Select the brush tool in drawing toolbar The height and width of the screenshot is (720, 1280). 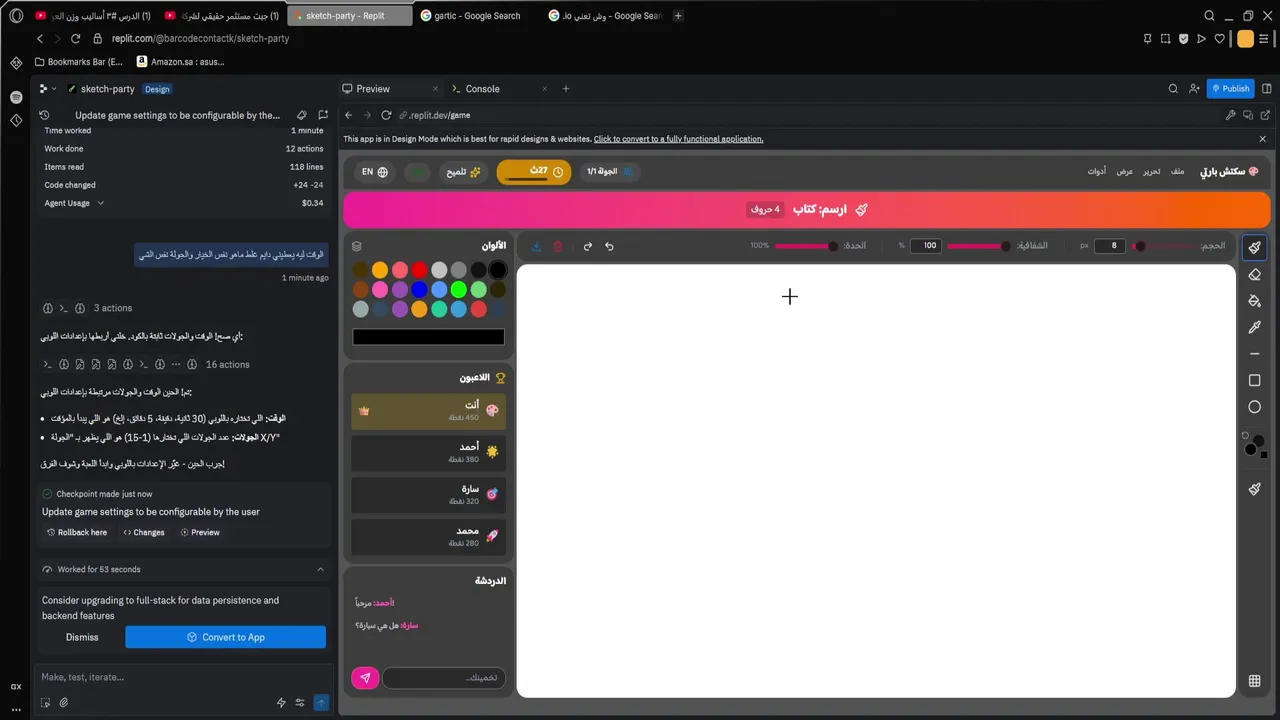click(x=1255, y=247)
